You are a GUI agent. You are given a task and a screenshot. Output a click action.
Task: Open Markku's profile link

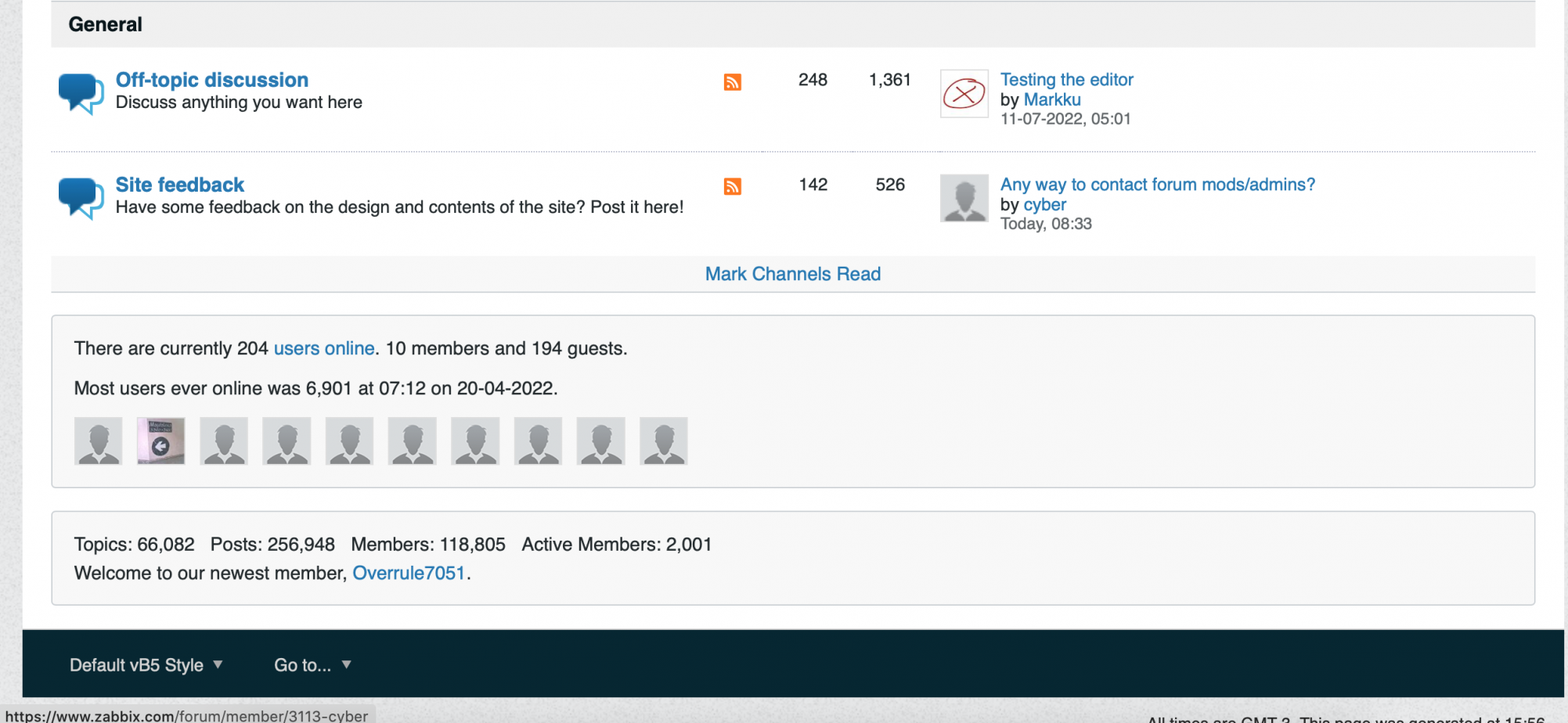1052,100
